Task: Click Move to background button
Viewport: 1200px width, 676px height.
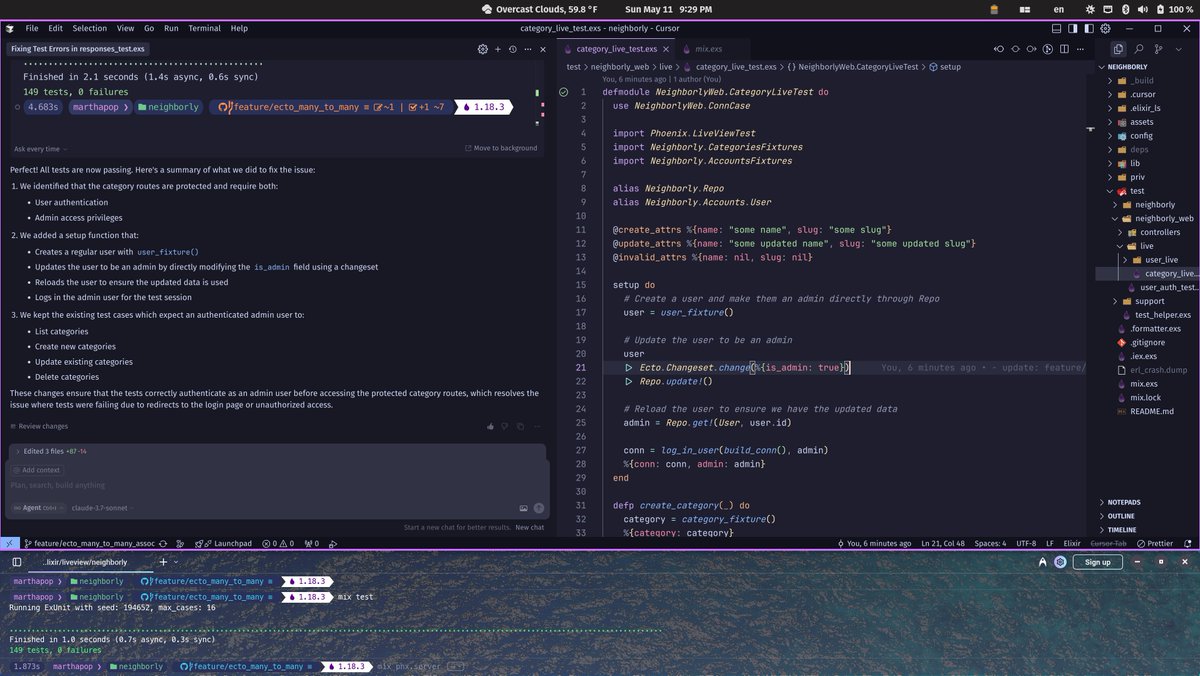Action: pyautogui.click(x=501, y=148)
